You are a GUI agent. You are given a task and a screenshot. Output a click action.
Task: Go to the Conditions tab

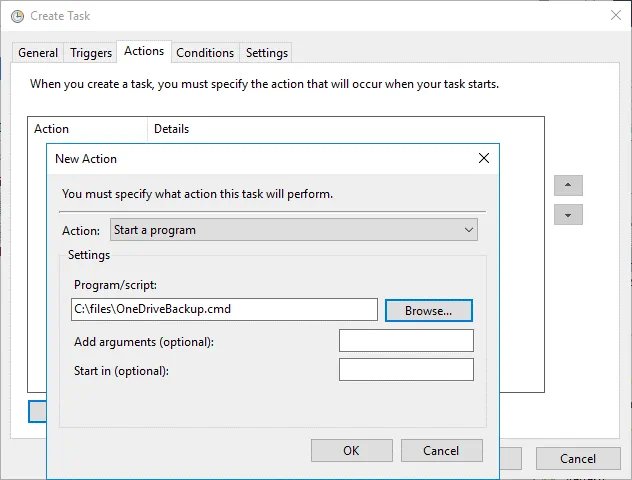point(205,53)
